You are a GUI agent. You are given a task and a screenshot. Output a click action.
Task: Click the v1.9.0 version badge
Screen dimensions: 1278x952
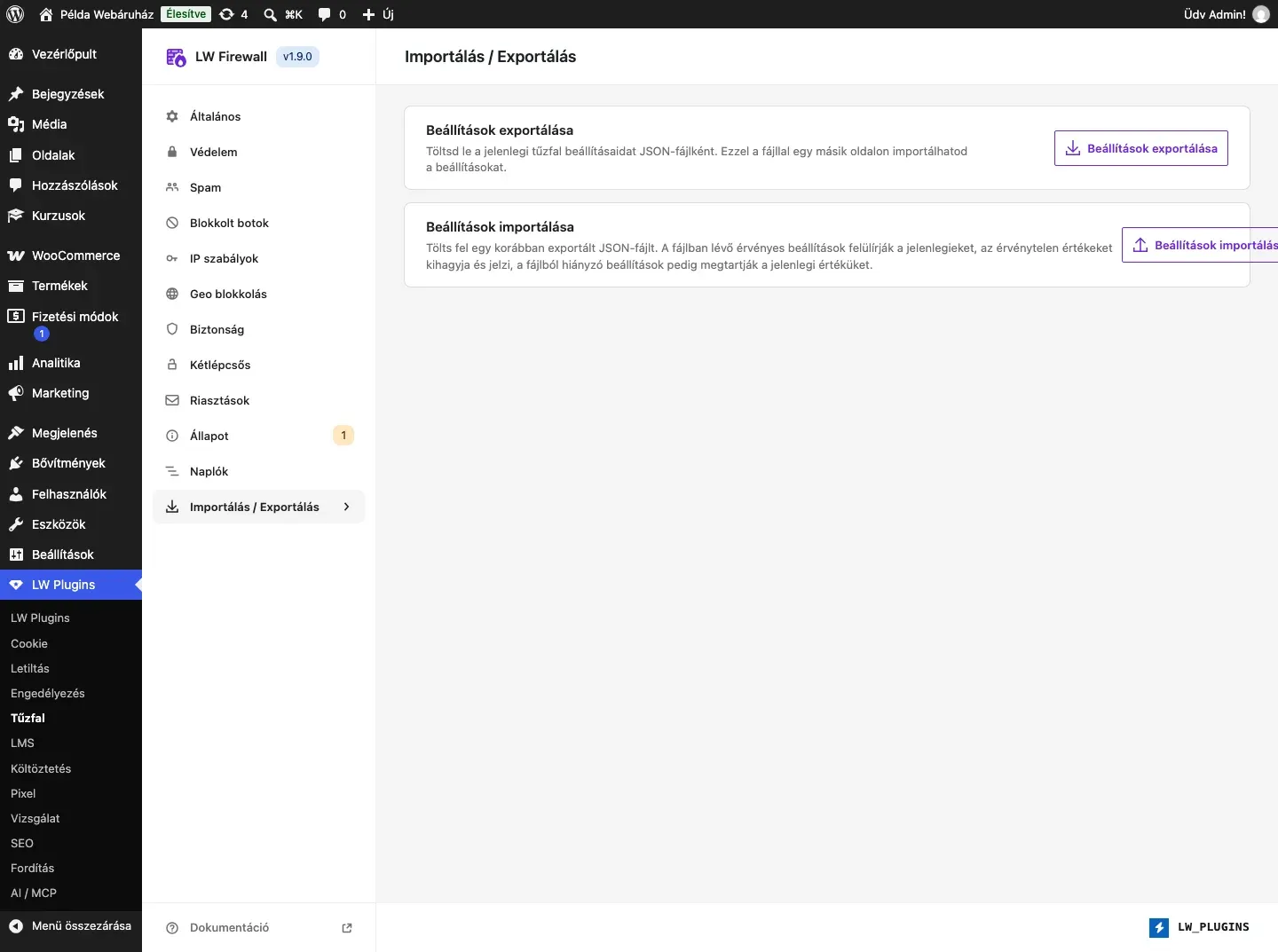point(297,57)
